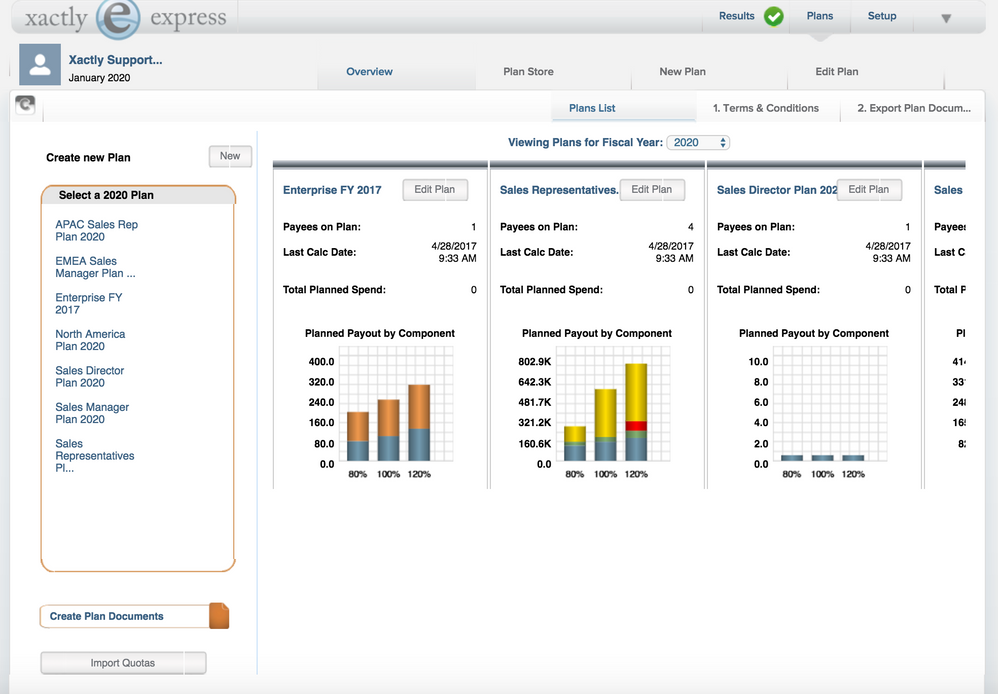Click Payees on Plan value 4
Viewport: 998px width, 694px height.
tap(691, 227)
